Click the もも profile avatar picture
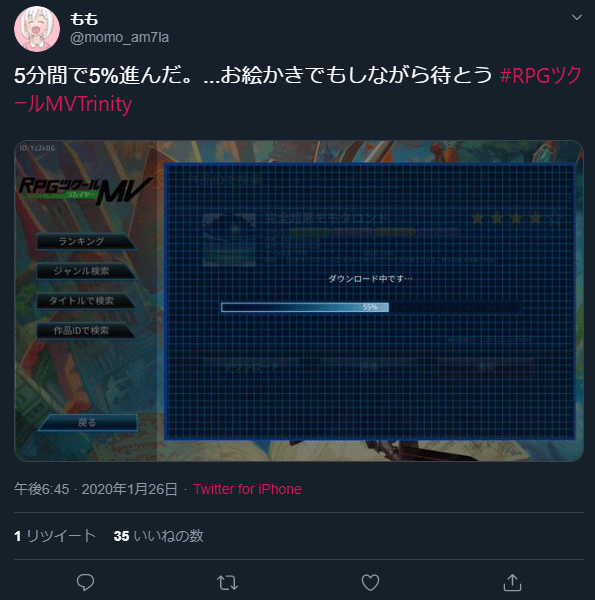The width and height of the screenshot is (595, 600). 37,29
